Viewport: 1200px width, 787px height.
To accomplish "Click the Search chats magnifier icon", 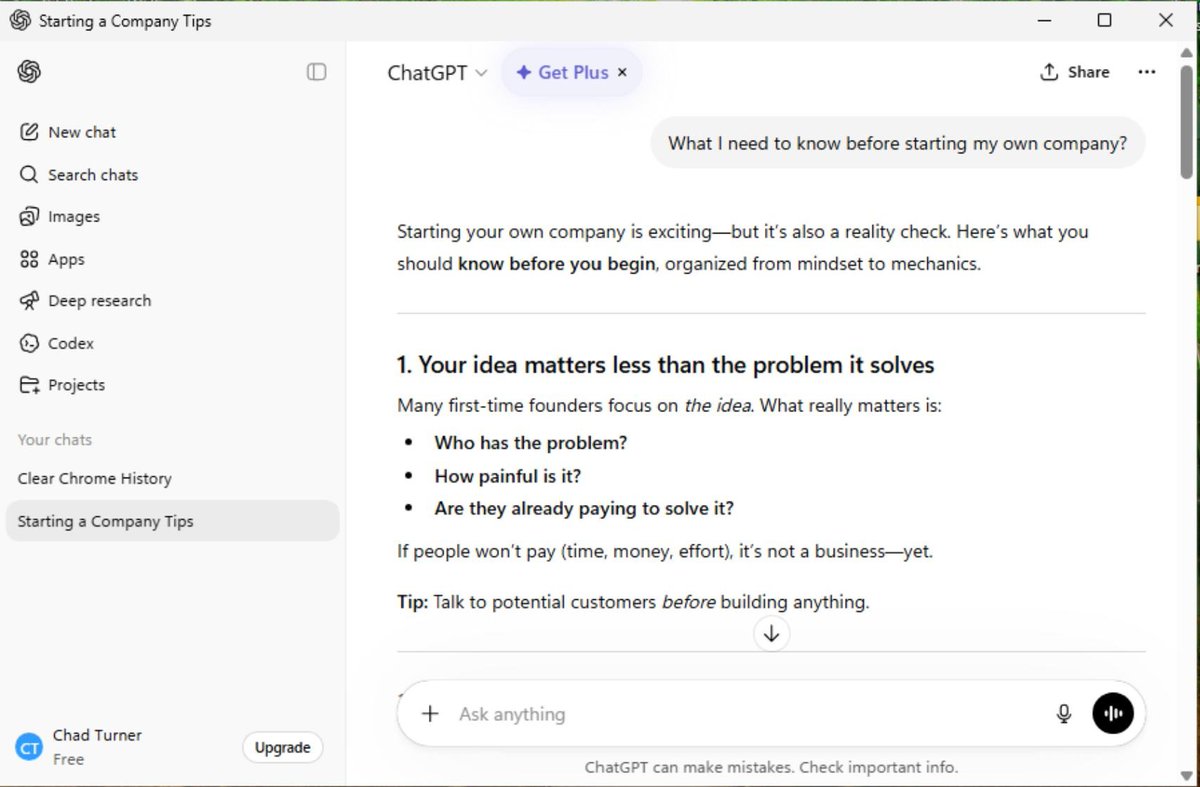I will click(29, 175).
